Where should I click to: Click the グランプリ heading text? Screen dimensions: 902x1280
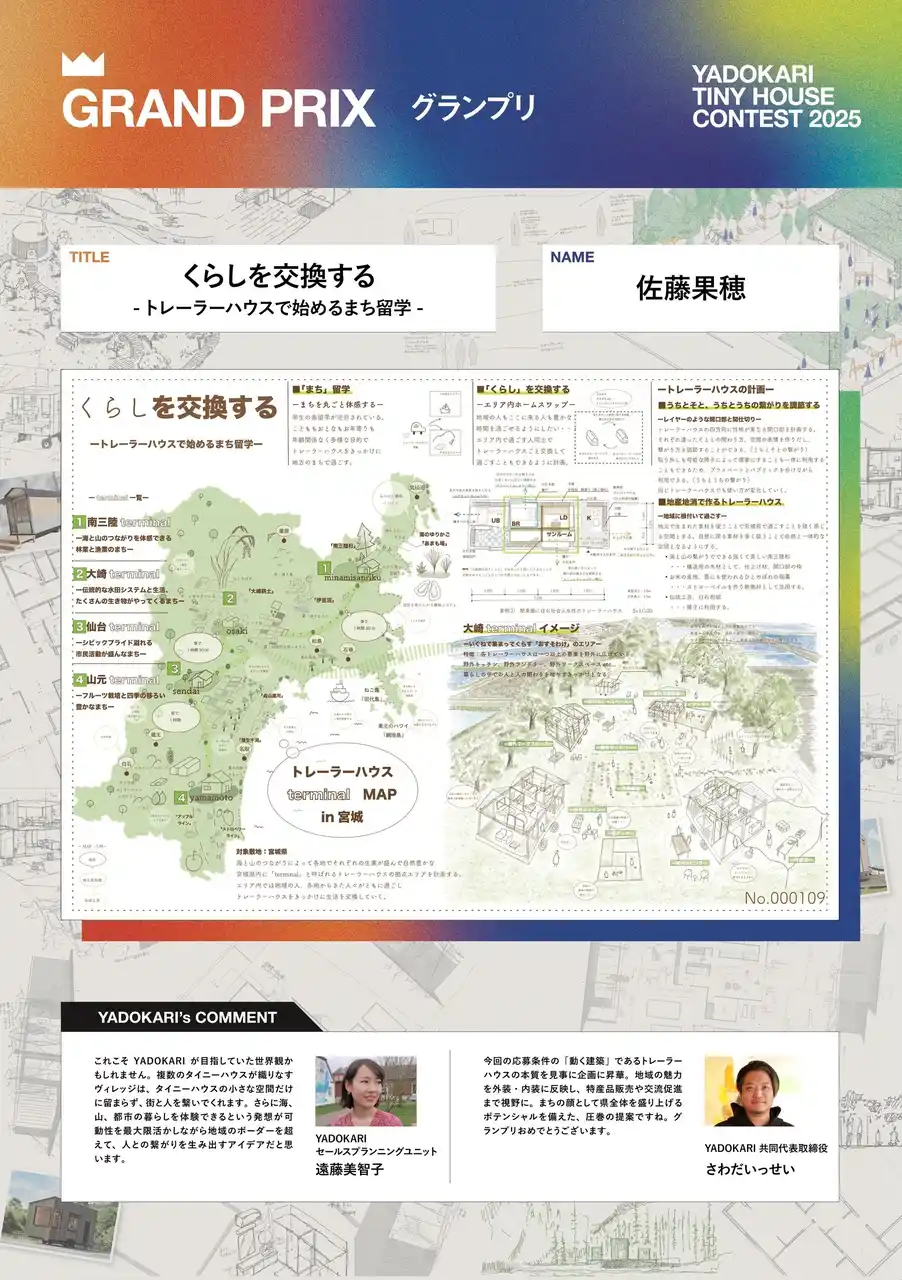[x=473, y=107]
